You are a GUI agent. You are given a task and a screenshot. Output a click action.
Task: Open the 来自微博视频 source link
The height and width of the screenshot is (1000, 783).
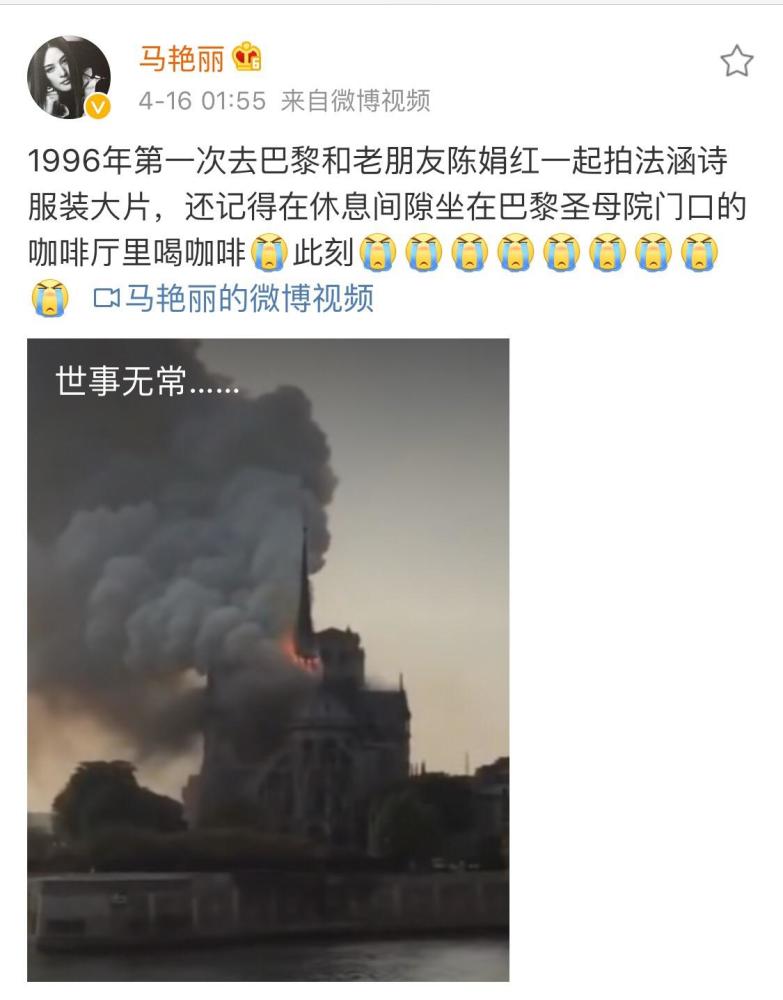click(355, 101)
